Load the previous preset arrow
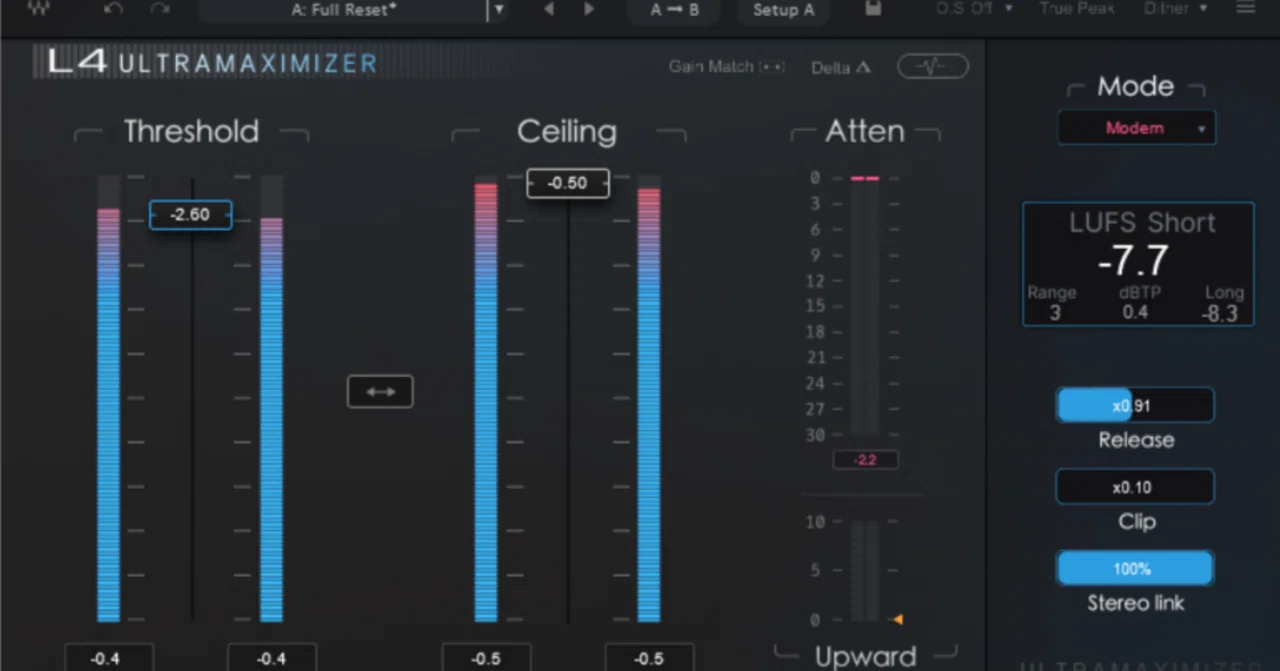This screenshot has width=1280, height=671. [548, 9]
